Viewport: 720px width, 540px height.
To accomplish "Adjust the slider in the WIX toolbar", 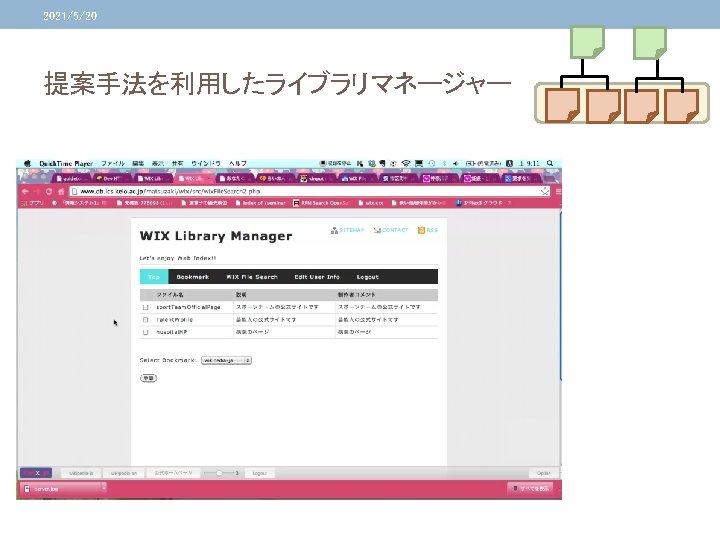I will pos(219,473).
